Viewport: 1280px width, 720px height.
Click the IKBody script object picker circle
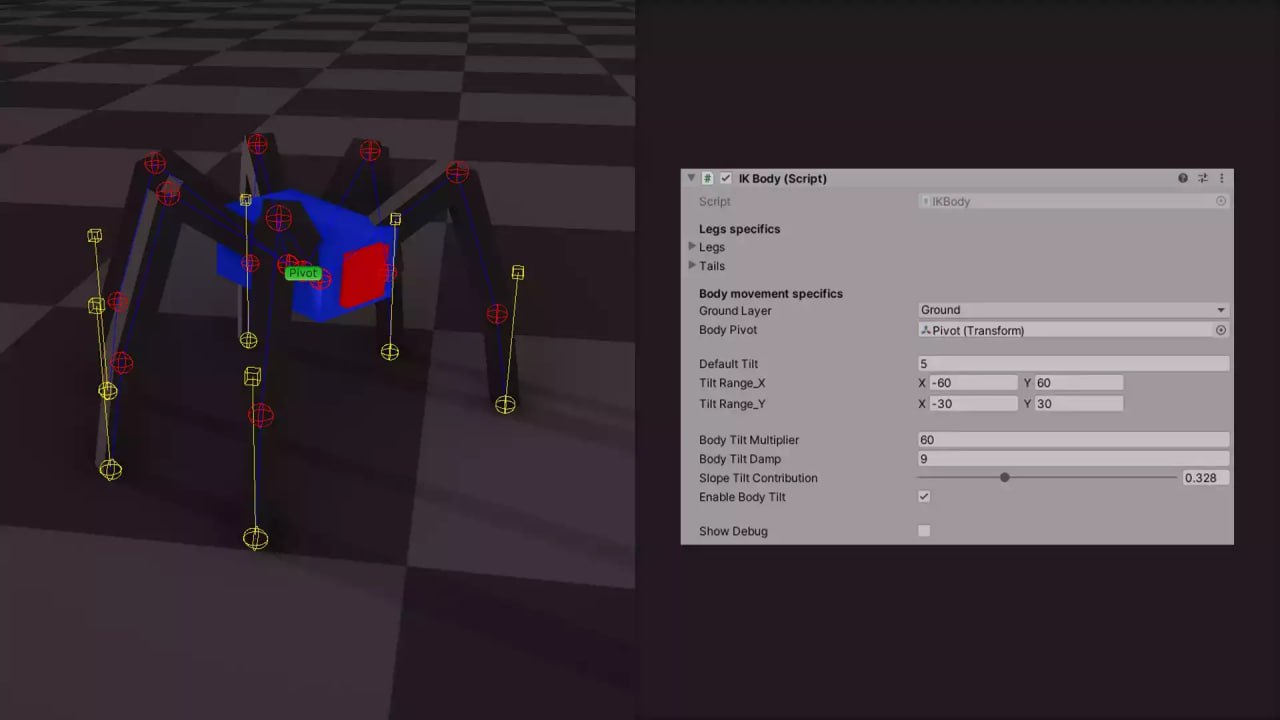[x=1221, y=201]
